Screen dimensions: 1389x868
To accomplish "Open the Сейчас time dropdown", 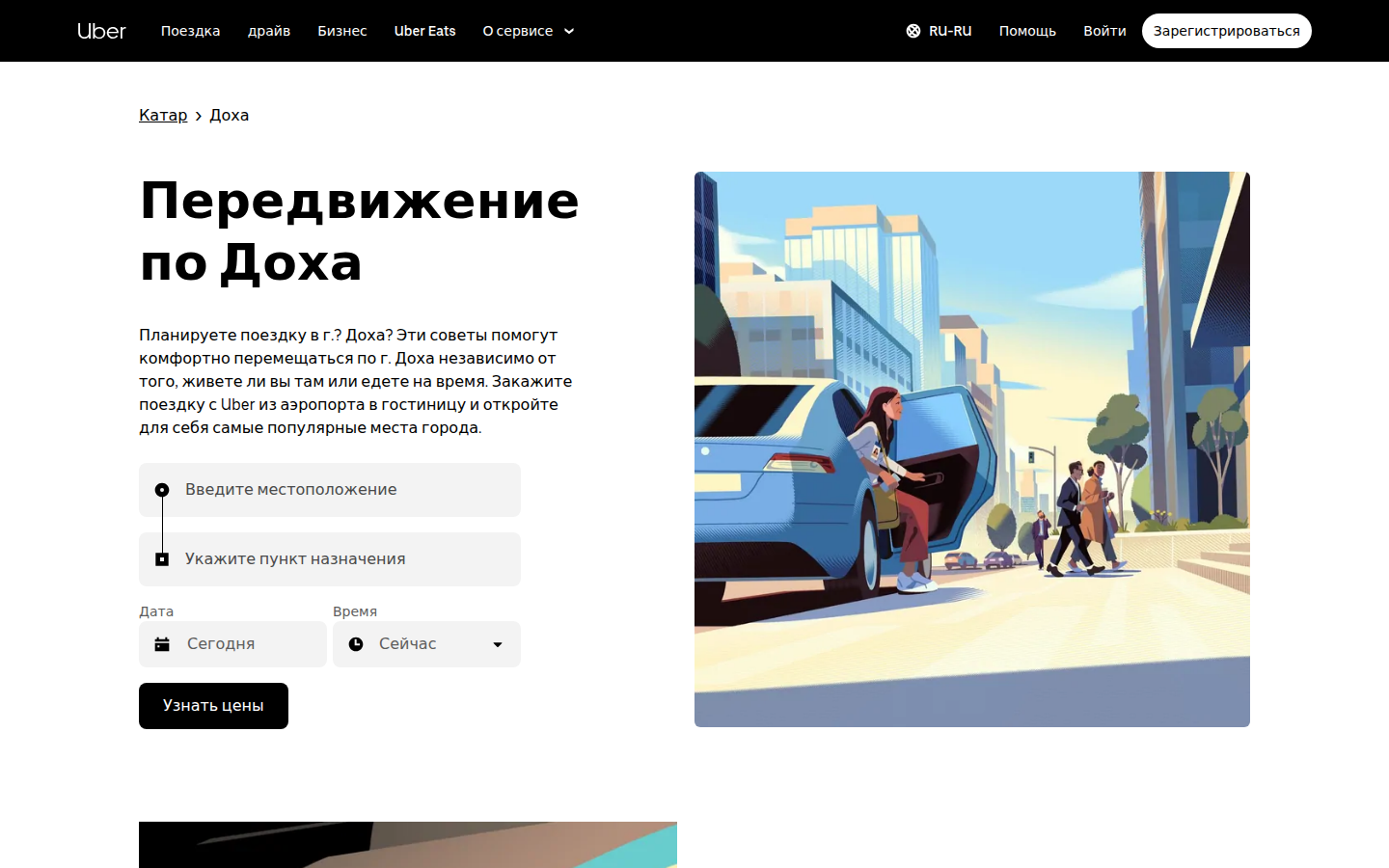I will (426, 644).
